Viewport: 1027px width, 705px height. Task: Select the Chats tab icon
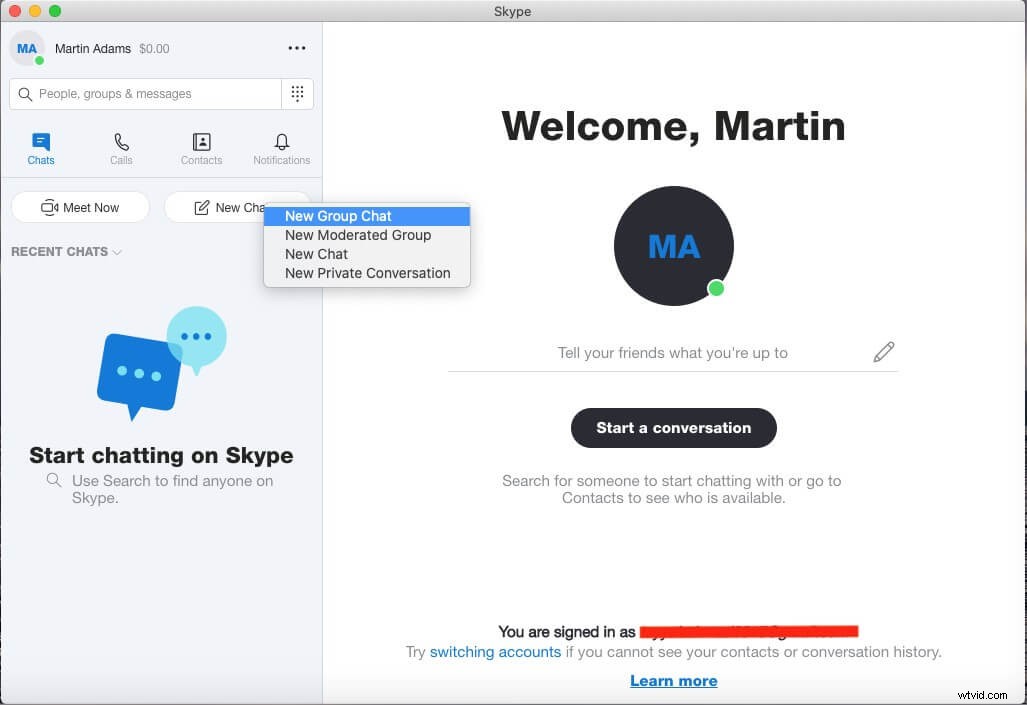coord(40,142)
